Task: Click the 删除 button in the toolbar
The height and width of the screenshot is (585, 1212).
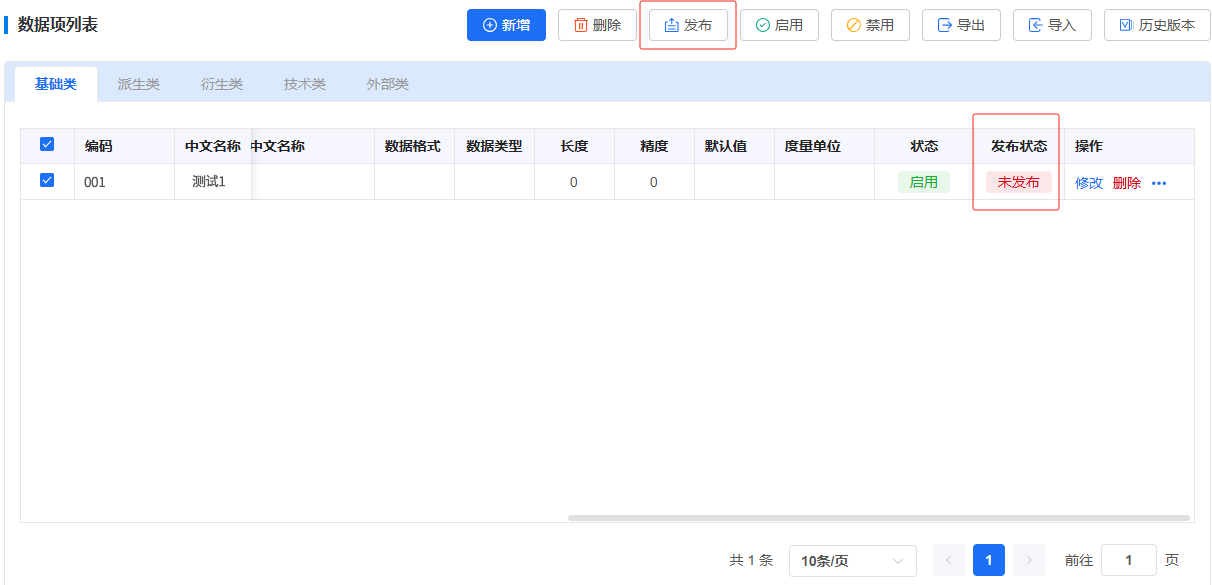Action: 597,25
